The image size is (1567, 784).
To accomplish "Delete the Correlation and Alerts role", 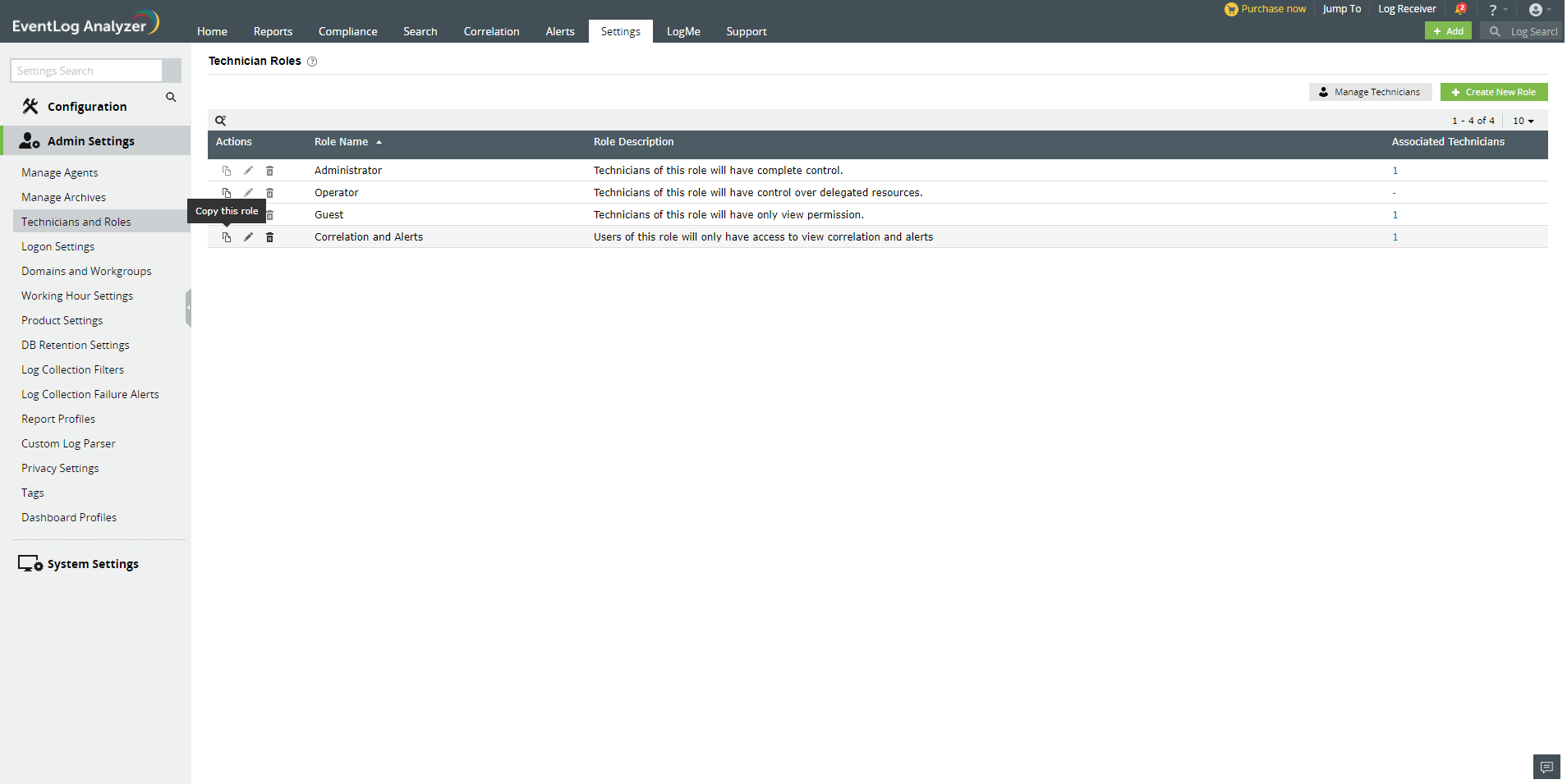I will (269, 237).
